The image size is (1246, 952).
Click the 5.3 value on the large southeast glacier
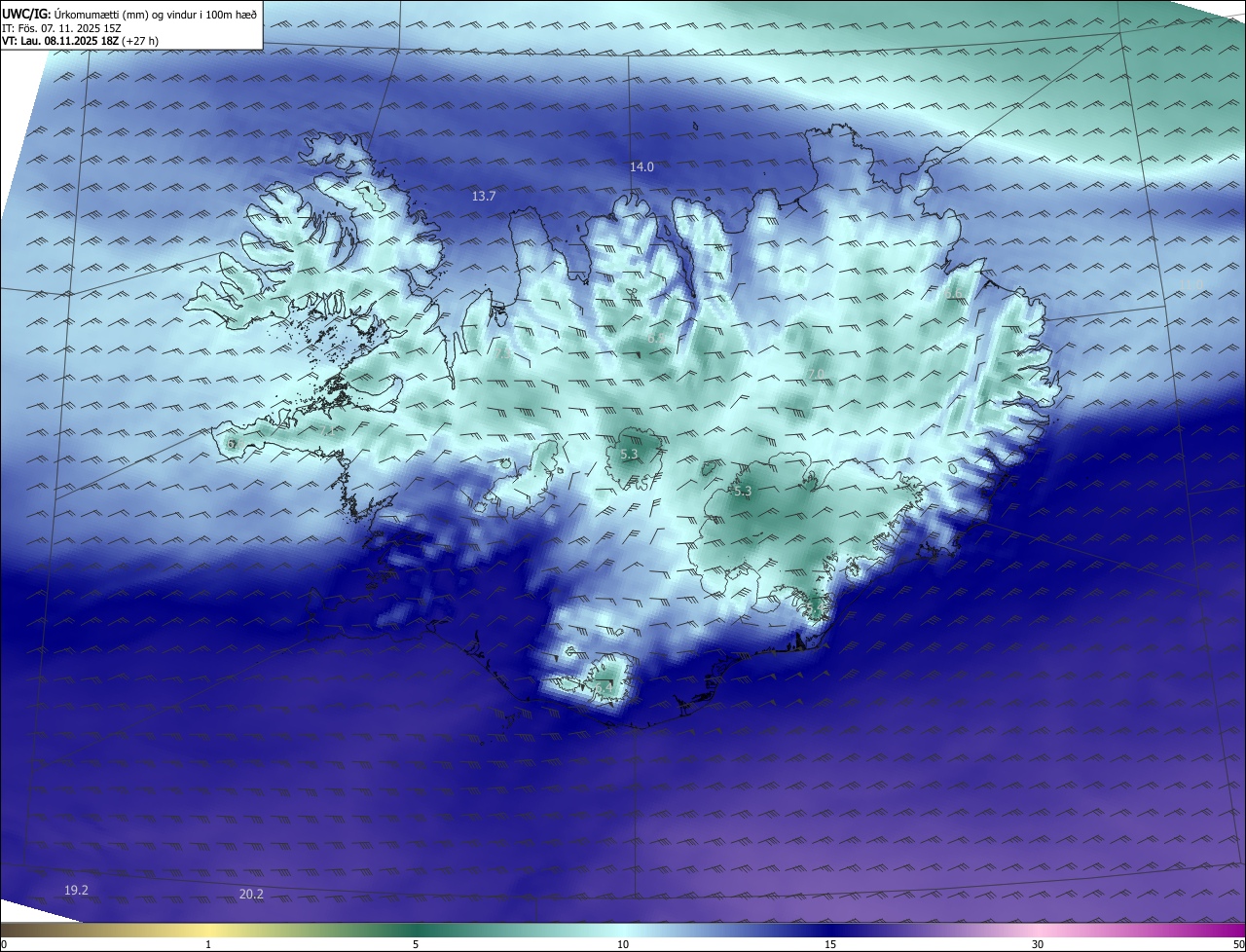pyautogui.click(x=743, y=492)
